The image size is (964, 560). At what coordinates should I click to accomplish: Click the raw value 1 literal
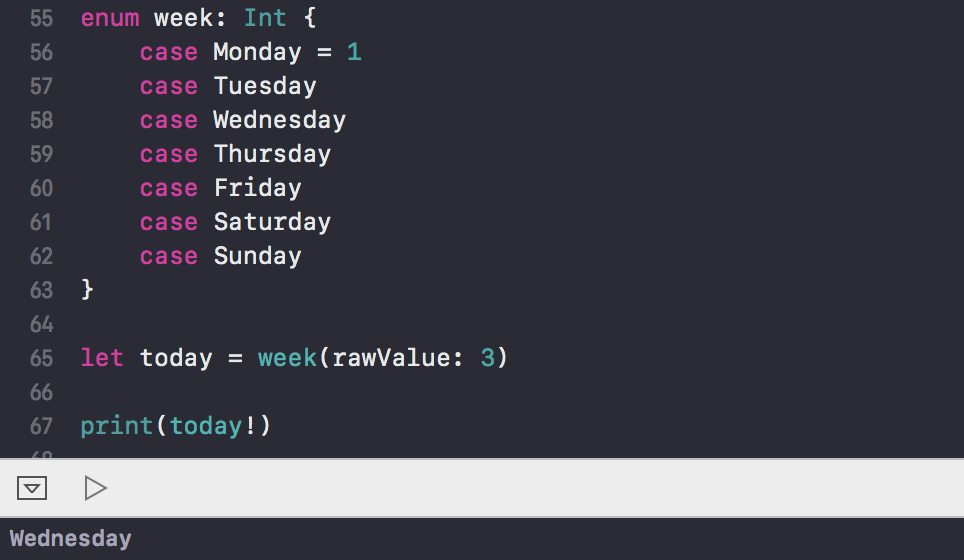[354, 52]
